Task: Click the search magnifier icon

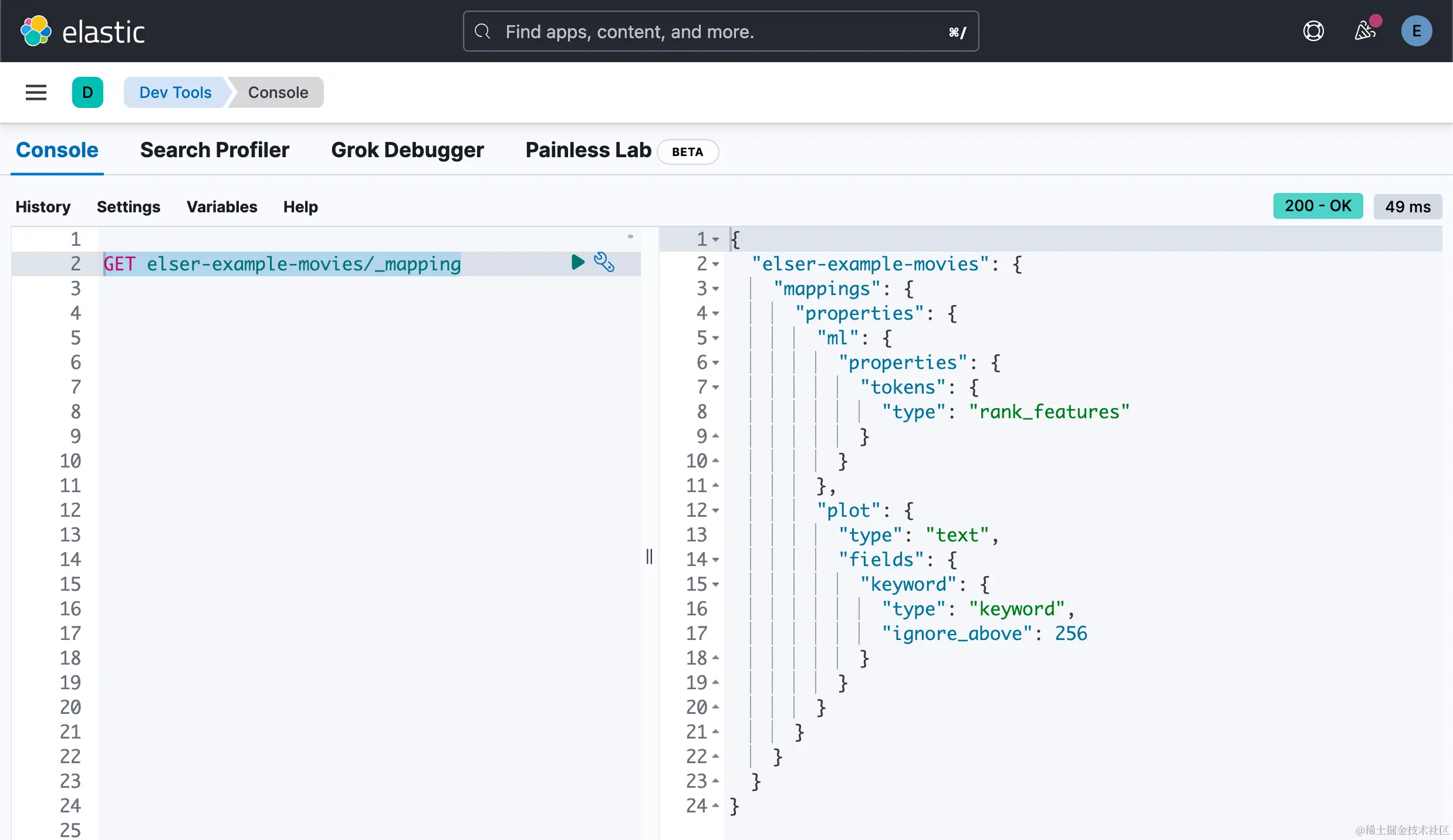Action: point(482,31)
